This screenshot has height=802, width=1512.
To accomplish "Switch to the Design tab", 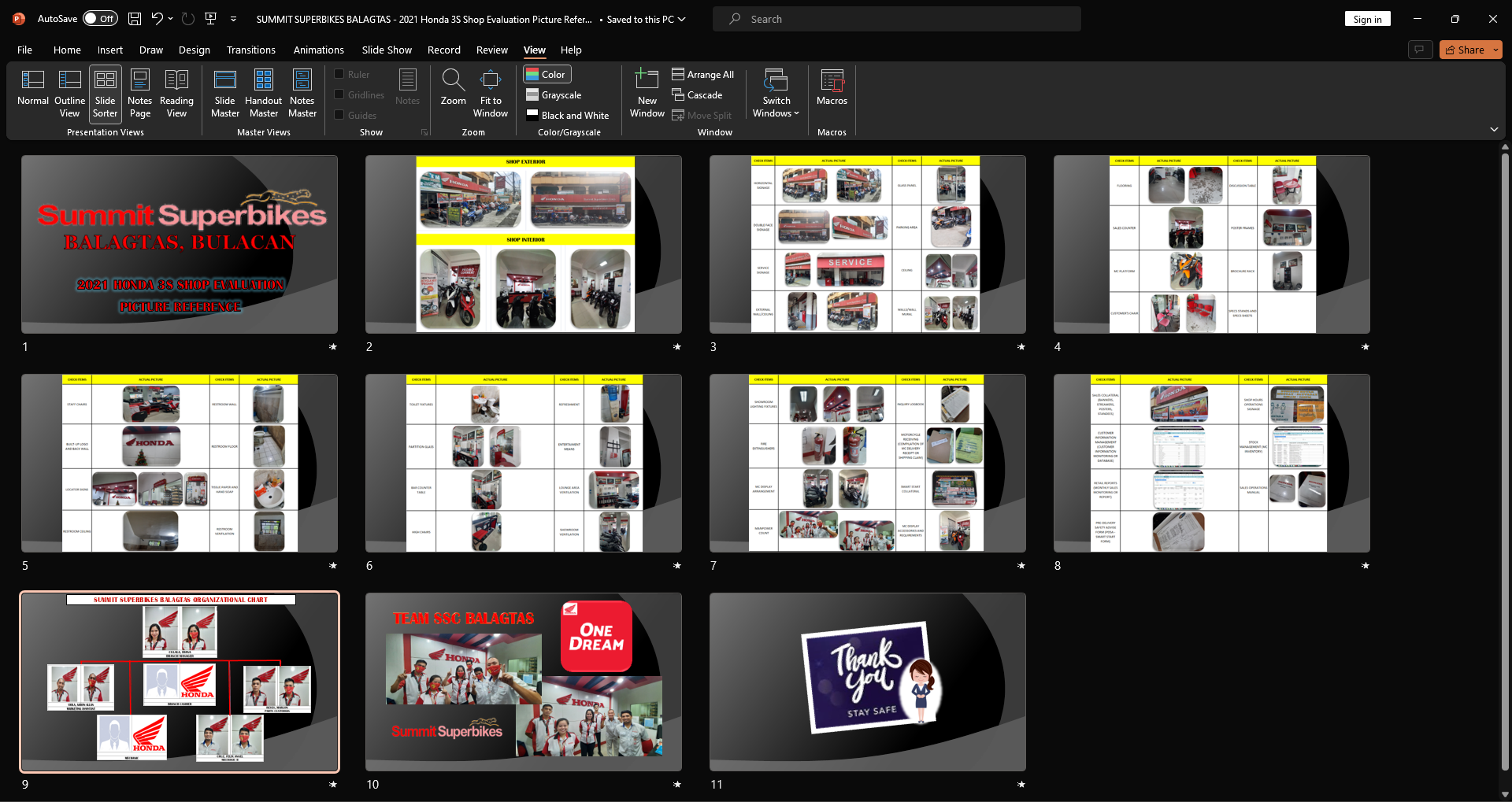I will tap(194, 50).
